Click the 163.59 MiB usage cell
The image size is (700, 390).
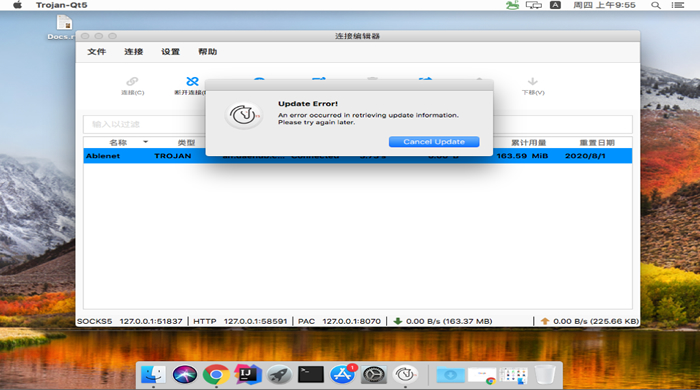click(522, 156)
